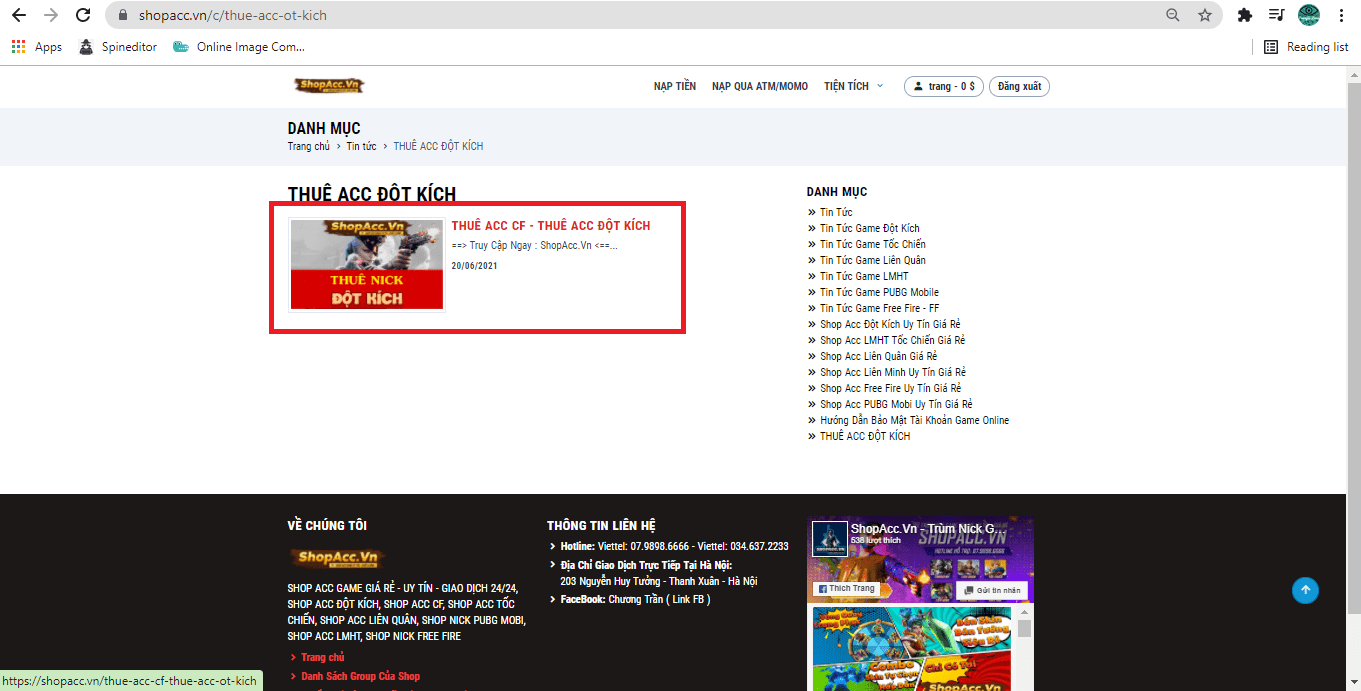Open Danh Sách Group Của Shop link

360,676
